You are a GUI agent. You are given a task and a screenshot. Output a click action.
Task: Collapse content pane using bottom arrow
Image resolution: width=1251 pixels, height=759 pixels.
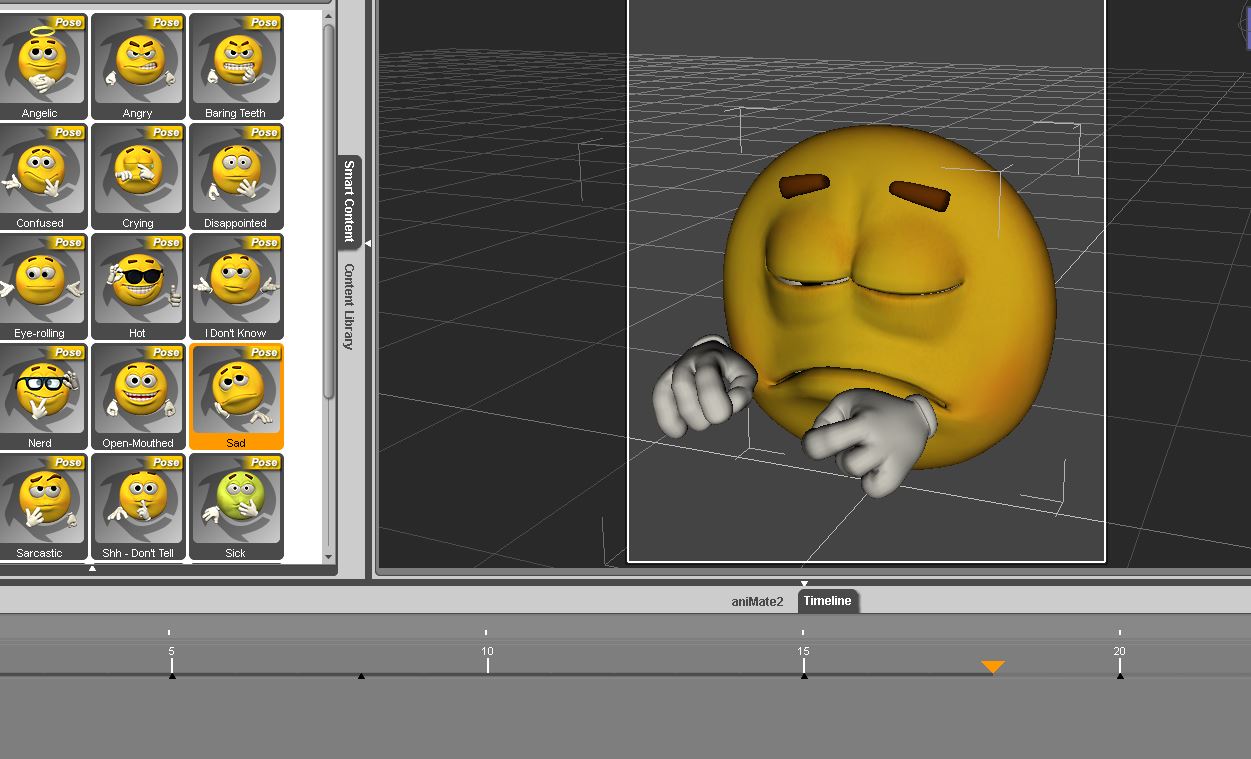92,568
